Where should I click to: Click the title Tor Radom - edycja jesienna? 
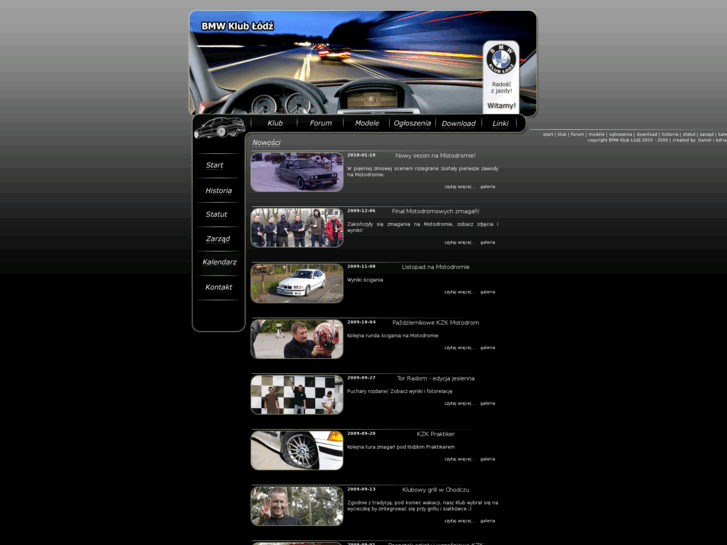click(x=435, y=378)
